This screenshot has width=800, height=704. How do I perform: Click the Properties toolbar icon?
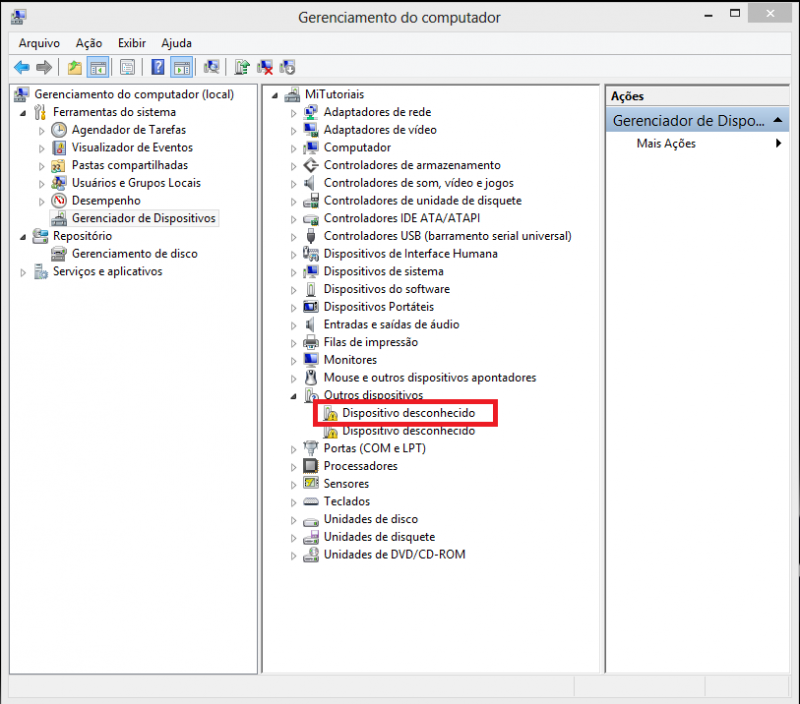coord(127,68)
